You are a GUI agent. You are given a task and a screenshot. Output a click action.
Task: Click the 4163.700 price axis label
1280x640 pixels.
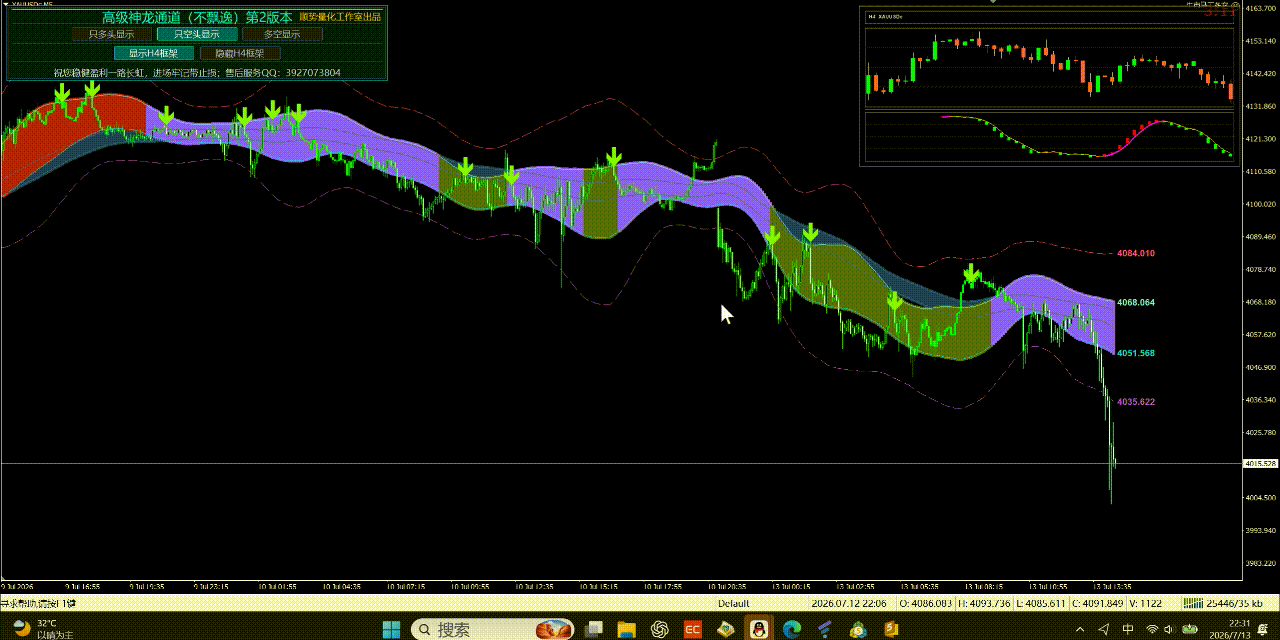(1260, 9)
